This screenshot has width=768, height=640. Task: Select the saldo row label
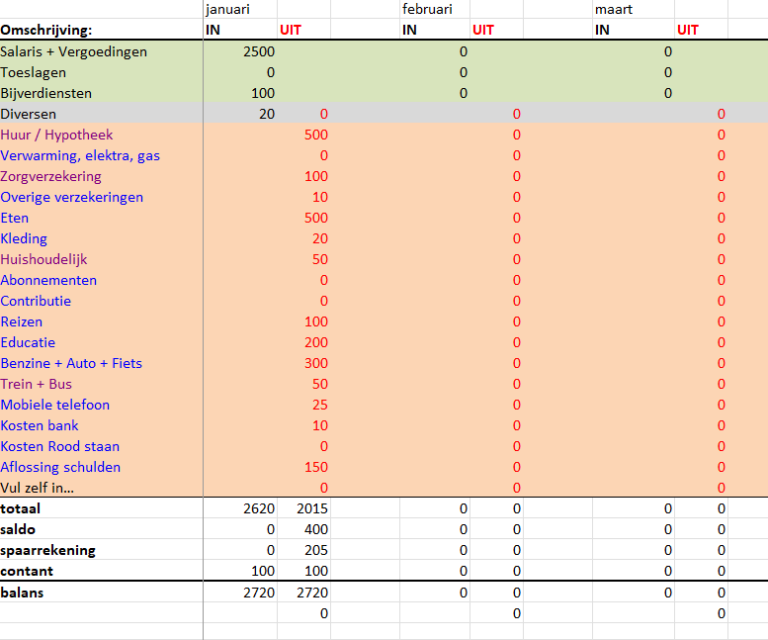(x=18, y=529)
